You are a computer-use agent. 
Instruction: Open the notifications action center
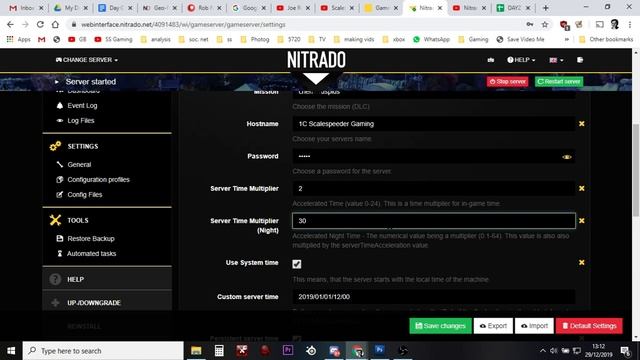click(624, 351)
